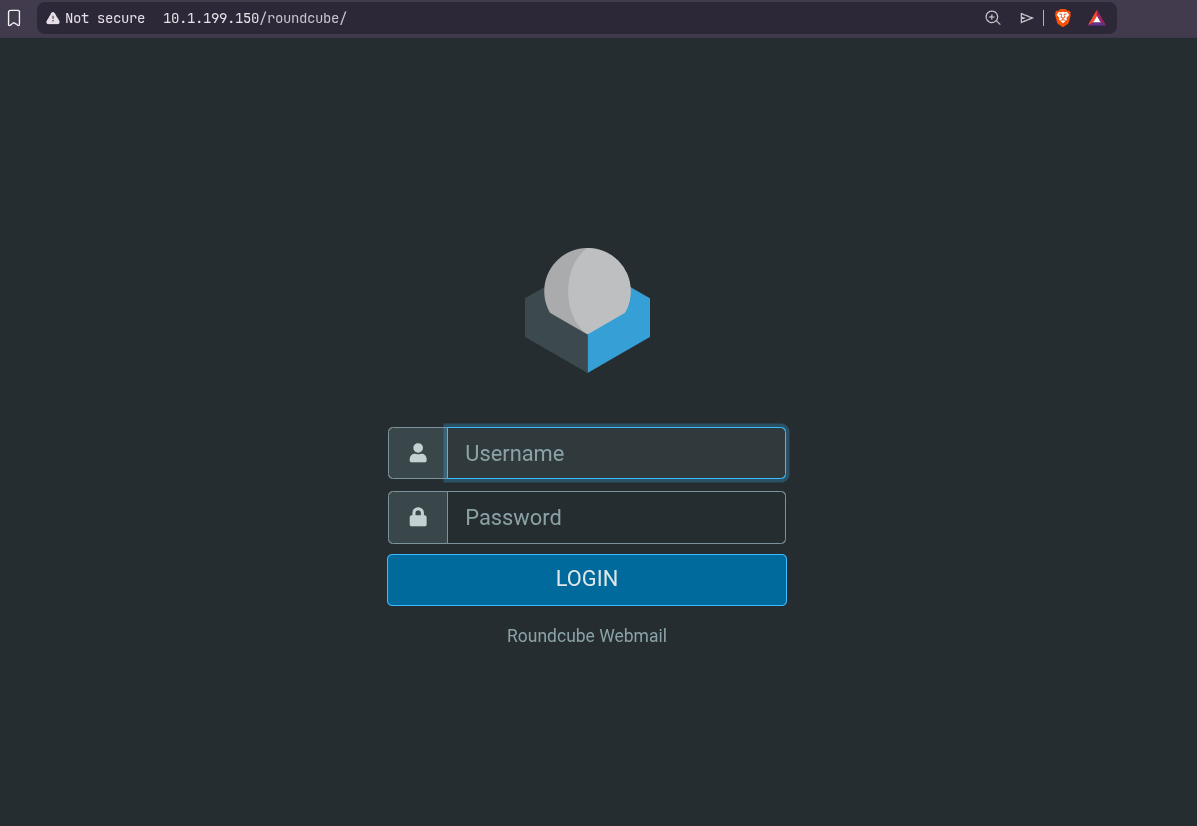
Task: Click the Roundcube Webmail footer text
Action: [x=586, y=636]
